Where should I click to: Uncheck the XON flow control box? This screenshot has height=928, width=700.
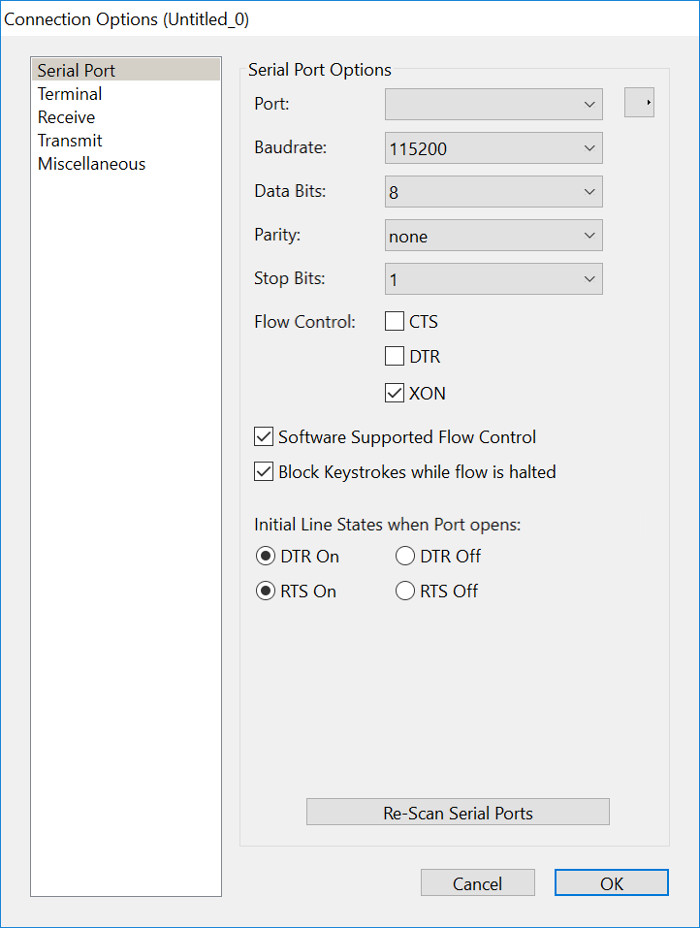tap(395, 393)
